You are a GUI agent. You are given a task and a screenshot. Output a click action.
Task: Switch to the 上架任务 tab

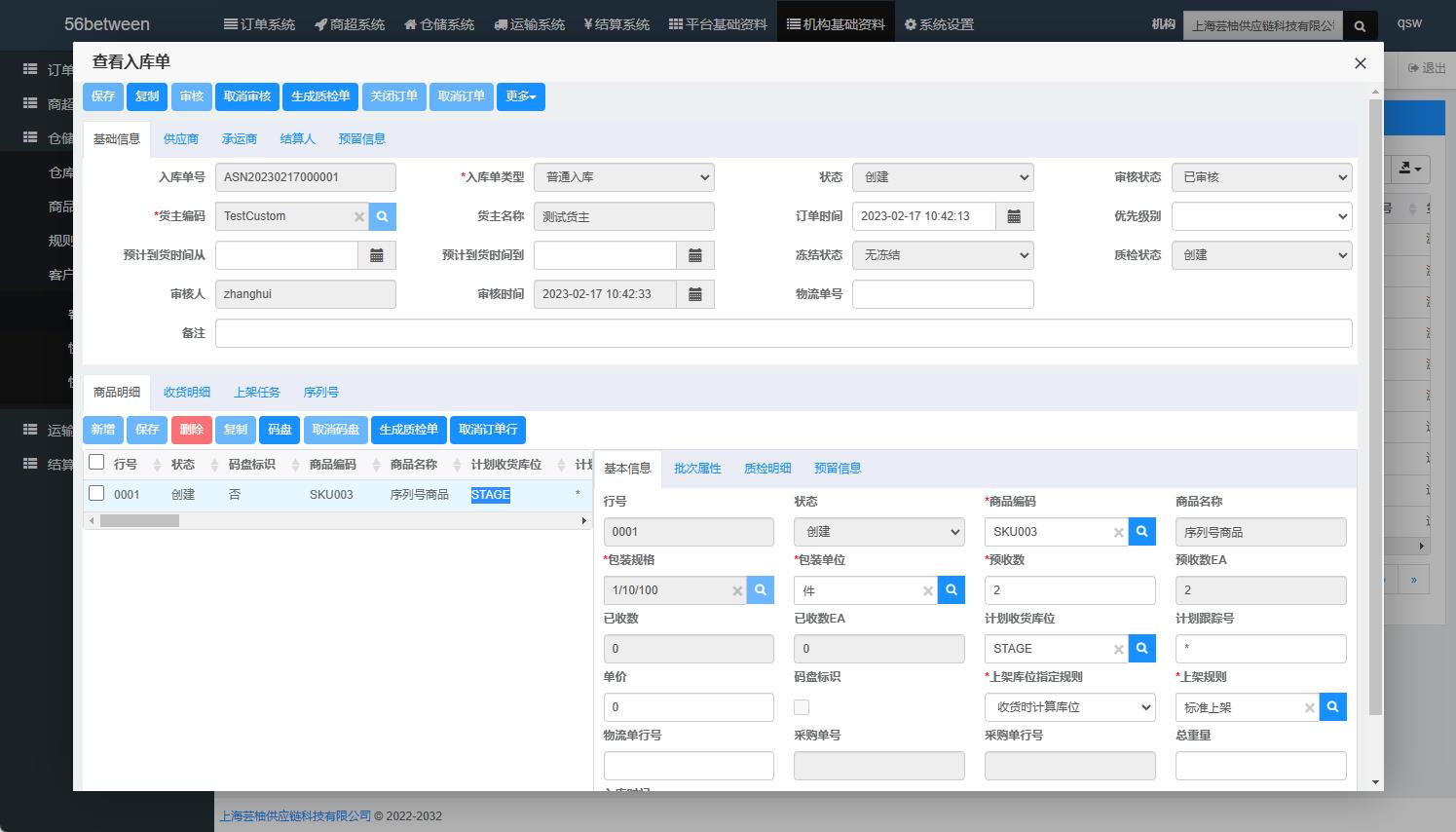256,393
